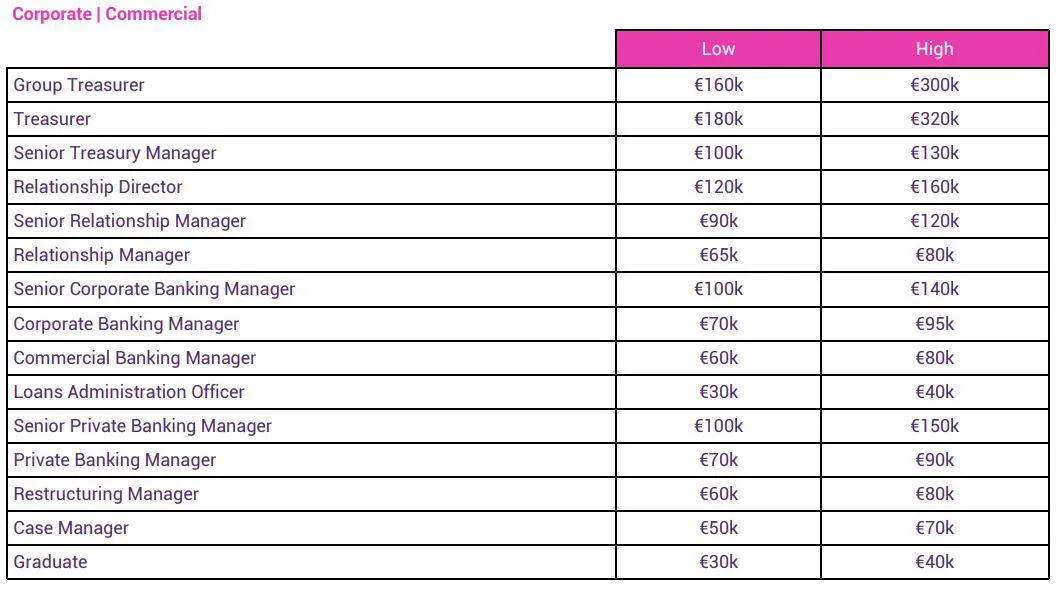Click the Relationship Director row label
Viewport: 1060px width, 592px height.
(98, 187)
